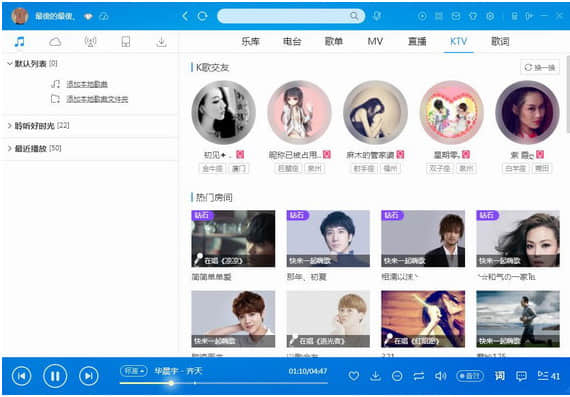Click the 换一换 refresh button
The height and width of the screenshot is (397, 570).
(x=540, y=68)
